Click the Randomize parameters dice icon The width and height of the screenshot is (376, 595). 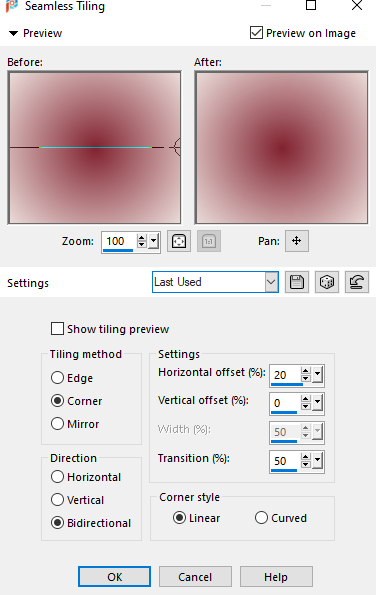[x=327, y=282]
